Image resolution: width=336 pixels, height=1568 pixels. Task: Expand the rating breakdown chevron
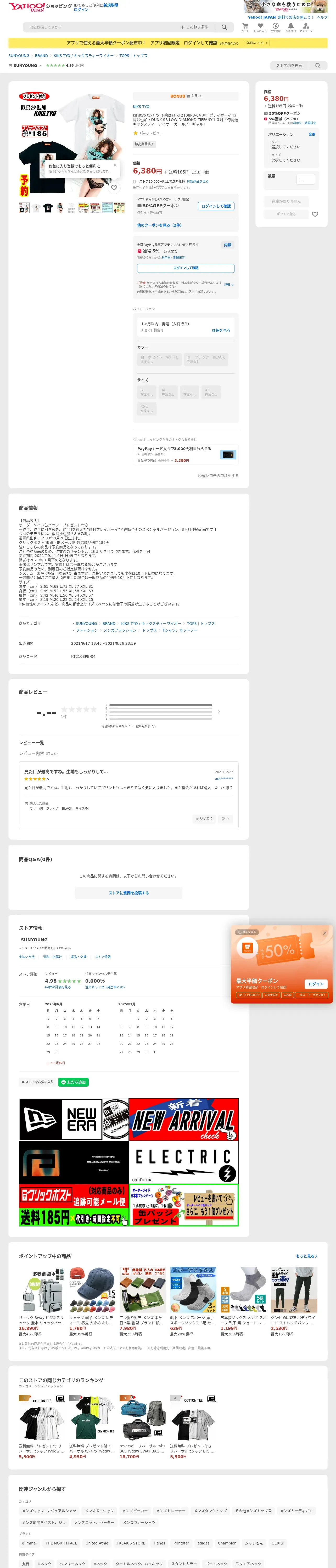click(x=219, y=712)
